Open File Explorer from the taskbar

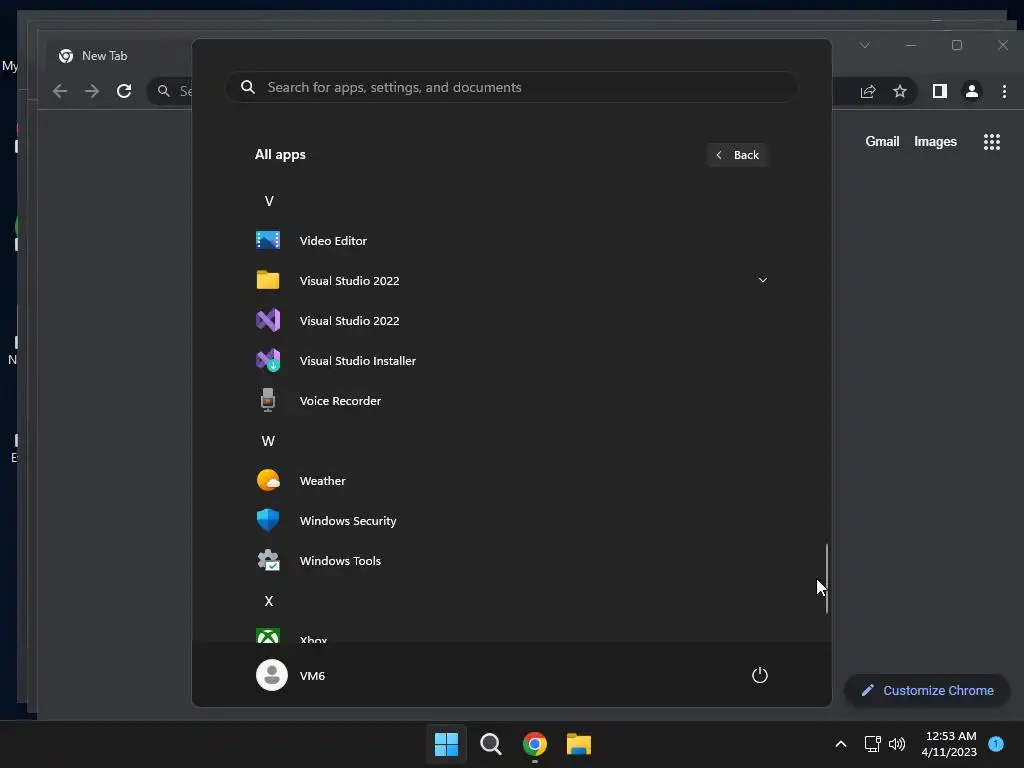tap(579, 744)
